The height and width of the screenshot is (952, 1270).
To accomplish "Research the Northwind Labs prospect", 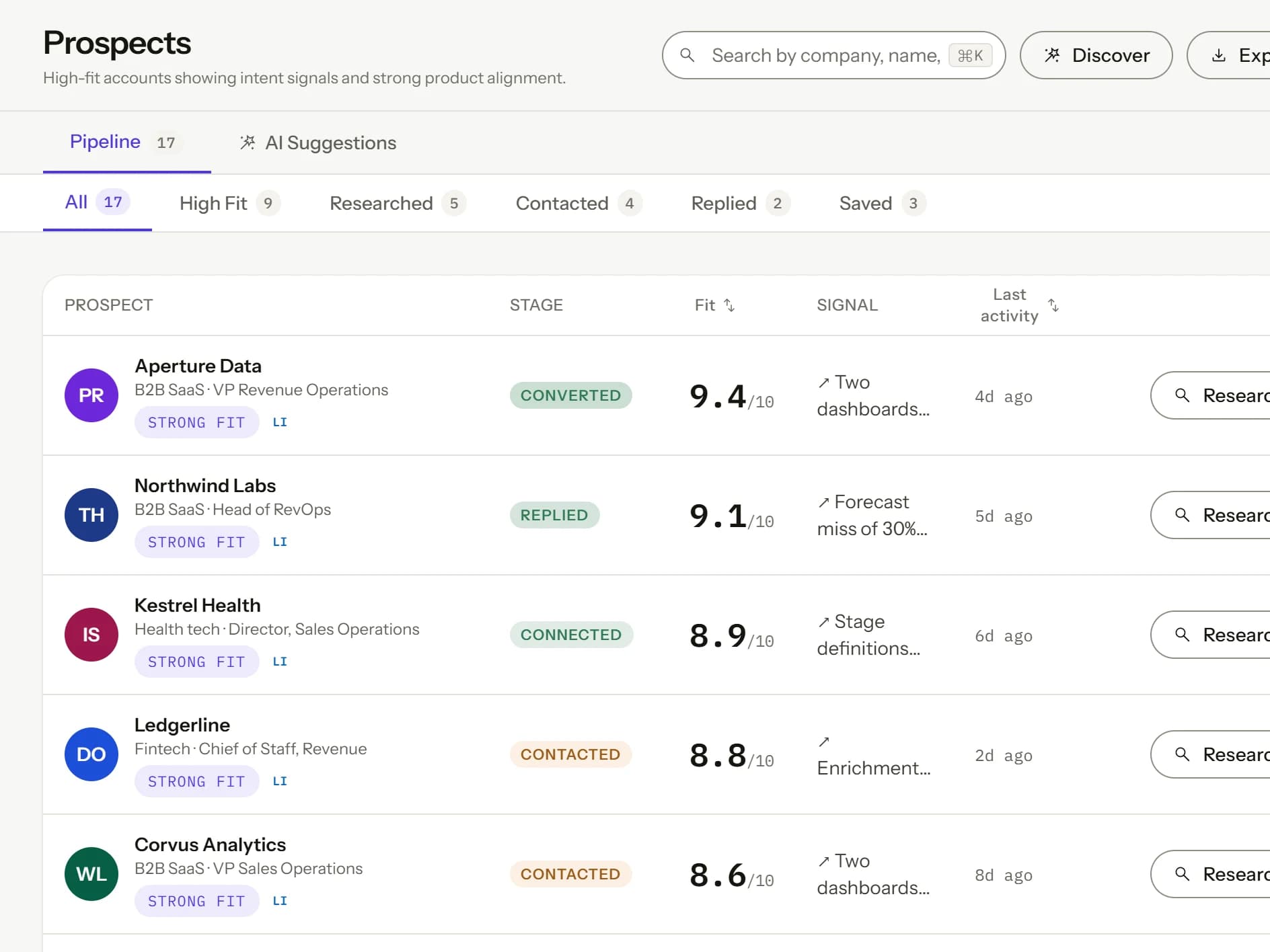I will (1211, 515).
